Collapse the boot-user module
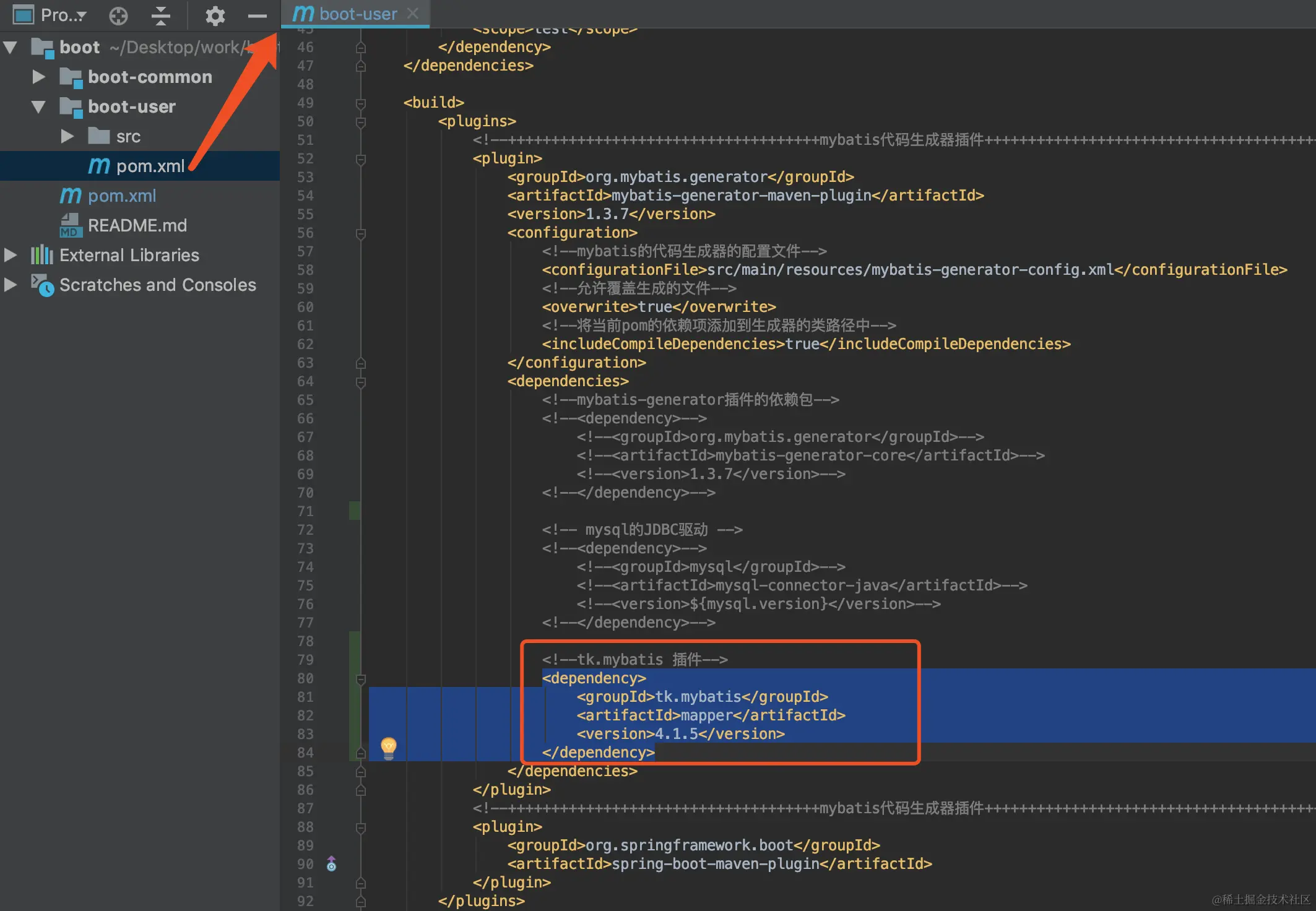 [38, 106]
